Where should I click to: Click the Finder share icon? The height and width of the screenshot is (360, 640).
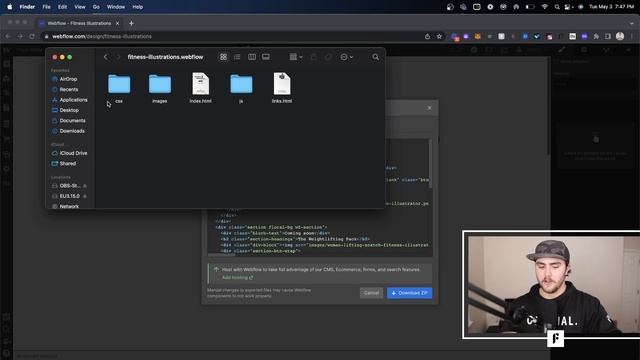pyautogui.click(x=314, y=57)
